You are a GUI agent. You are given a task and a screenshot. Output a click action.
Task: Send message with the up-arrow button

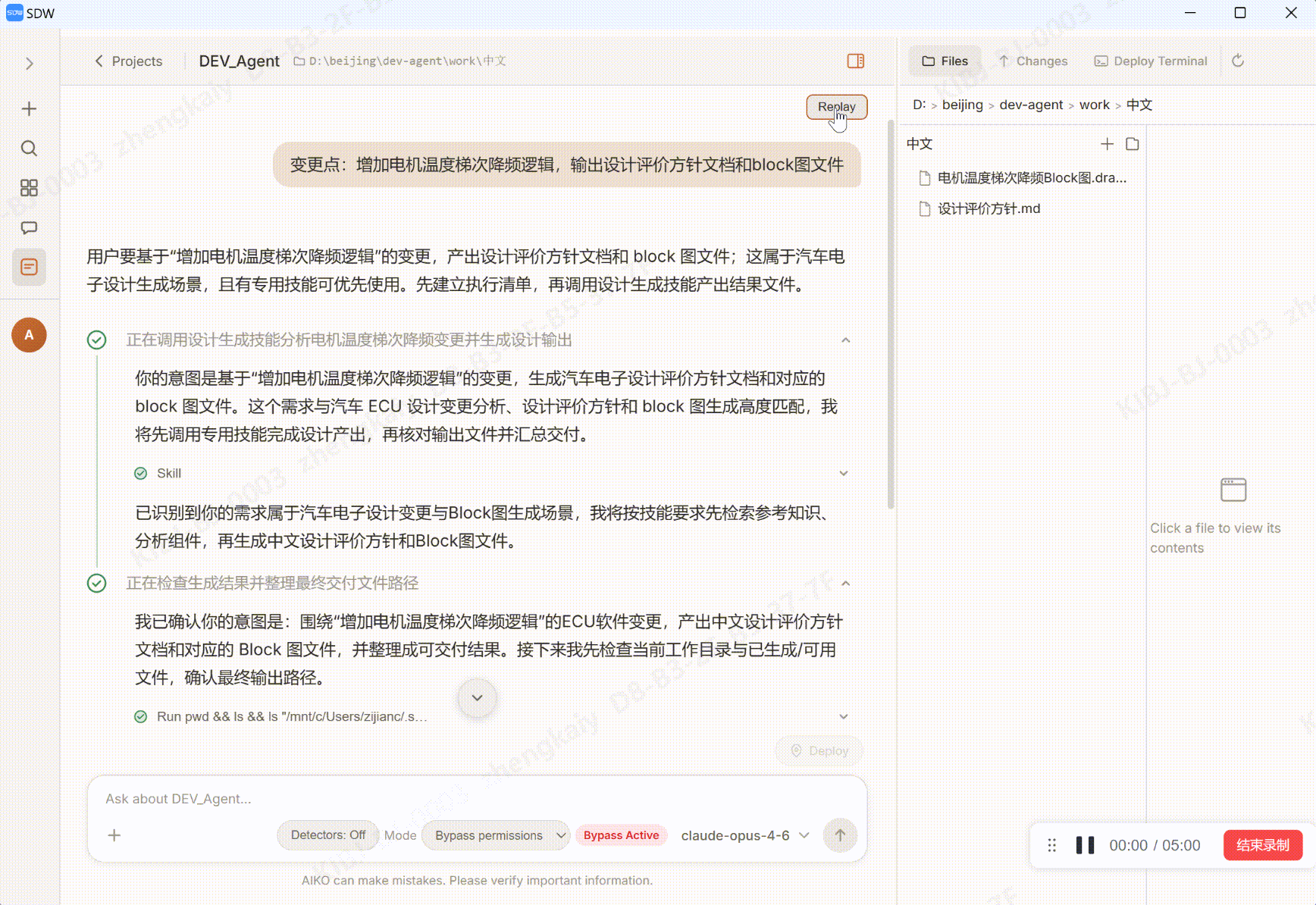tap(840, 835)
